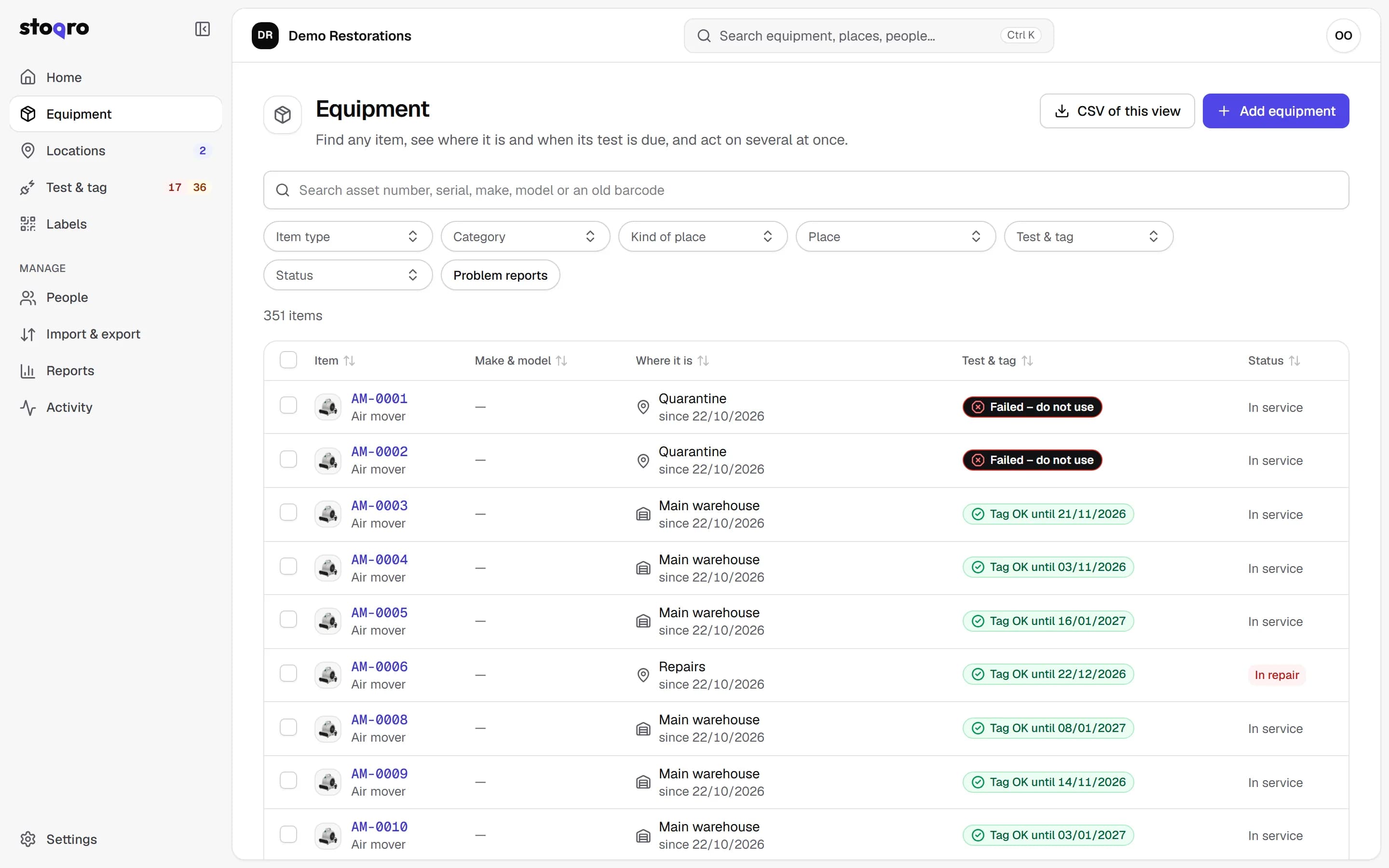1389x868 pixels.
Task: Check the AM-0003 row checkbox
Action: (288, 512)
